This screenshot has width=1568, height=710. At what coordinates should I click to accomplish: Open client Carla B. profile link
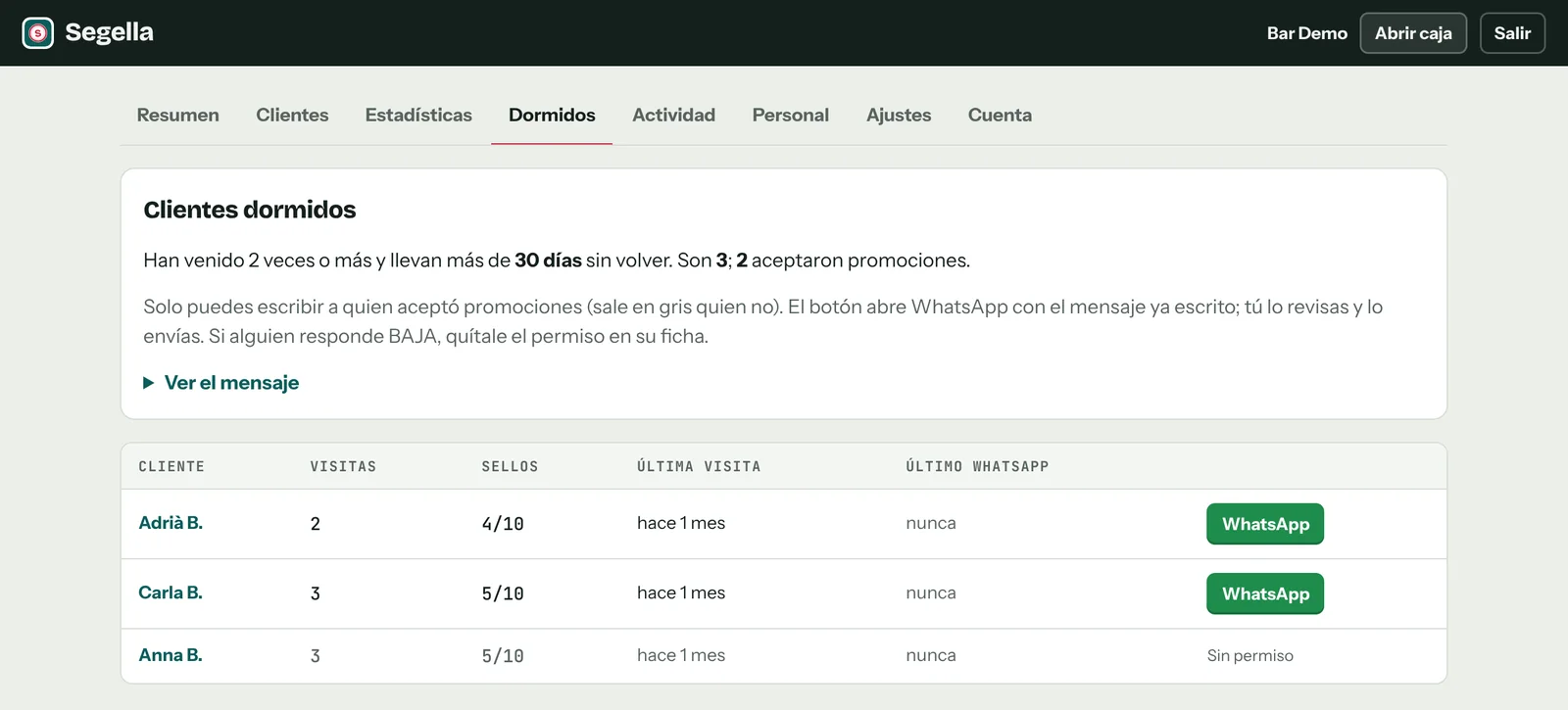click(x=171, y=592)
